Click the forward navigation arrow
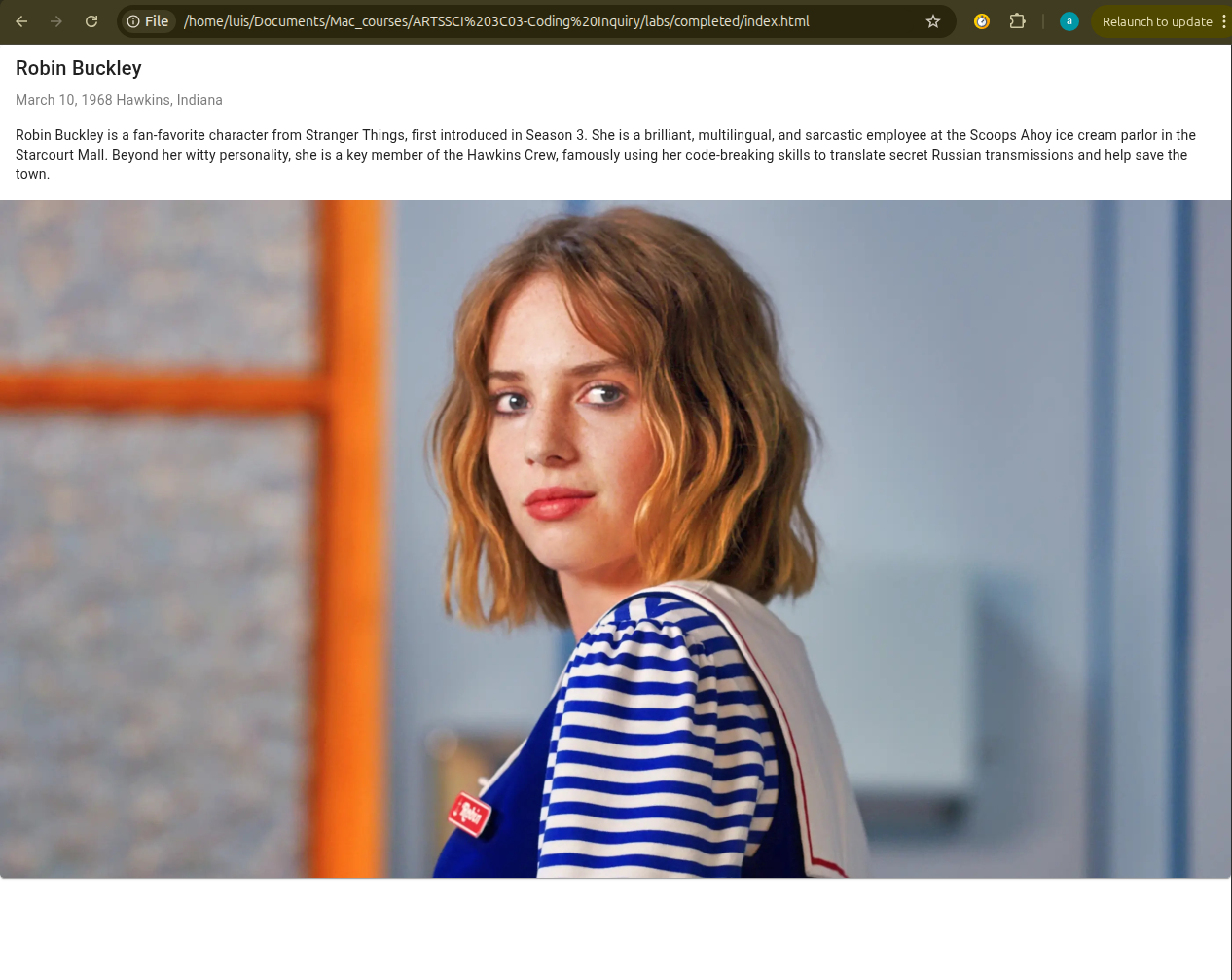The image size is (1232, 980). pyautogui.click(x=56, y=21)
